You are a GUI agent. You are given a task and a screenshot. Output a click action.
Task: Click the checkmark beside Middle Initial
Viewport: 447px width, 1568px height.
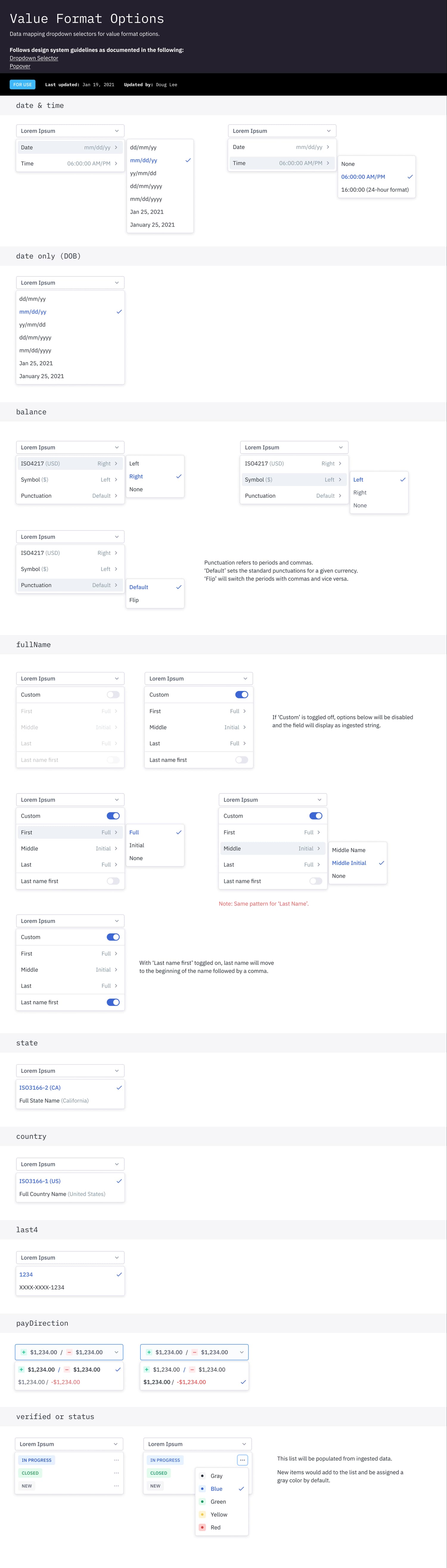pyautogui.click(x=381, y=862)
